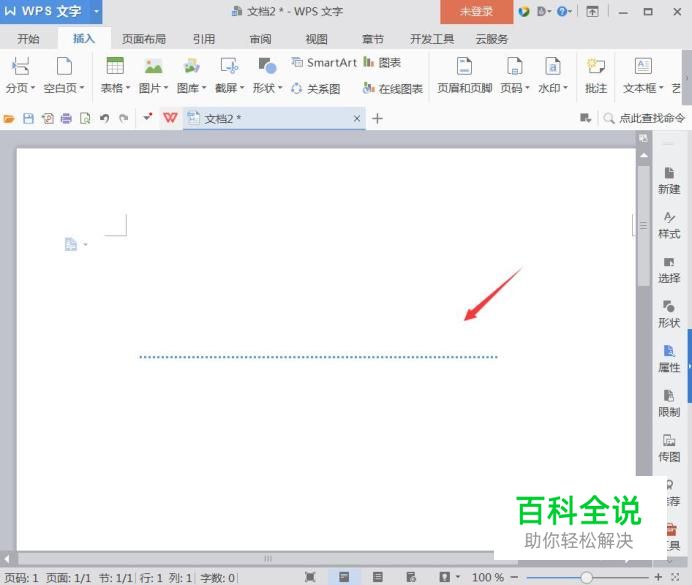Insert a picture via 图片 icon

click(x=153, y=66)
